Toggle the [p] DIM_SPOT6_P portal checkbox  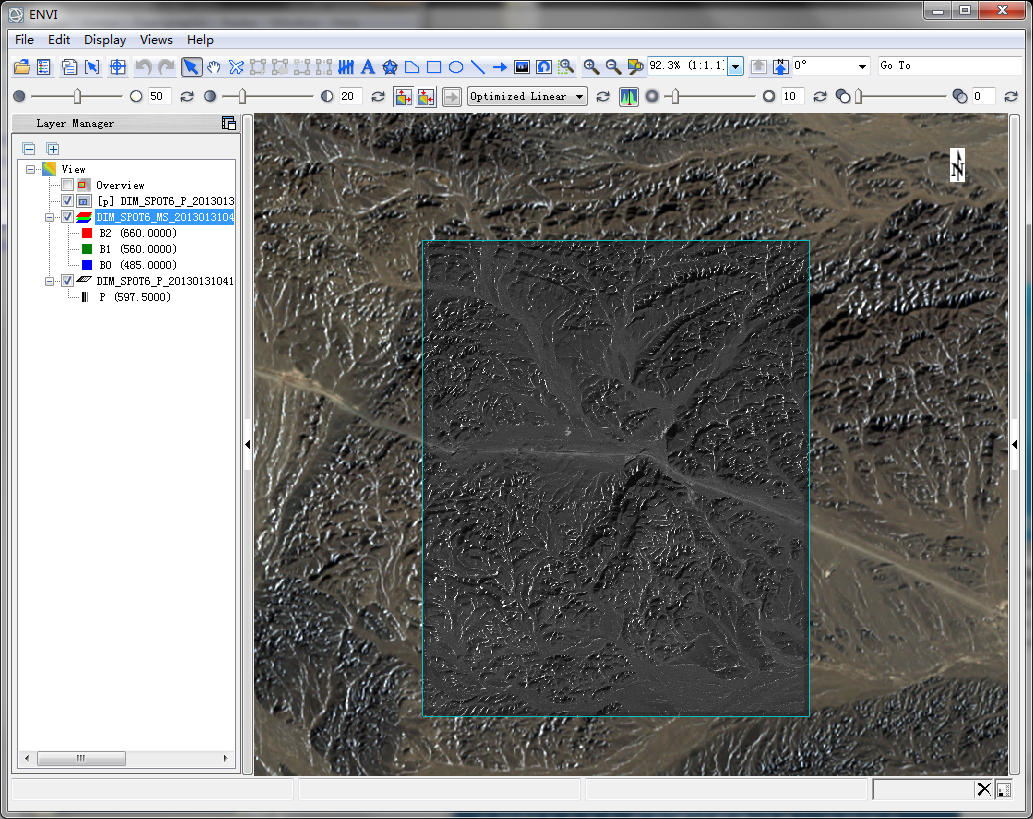pos(67,201)
